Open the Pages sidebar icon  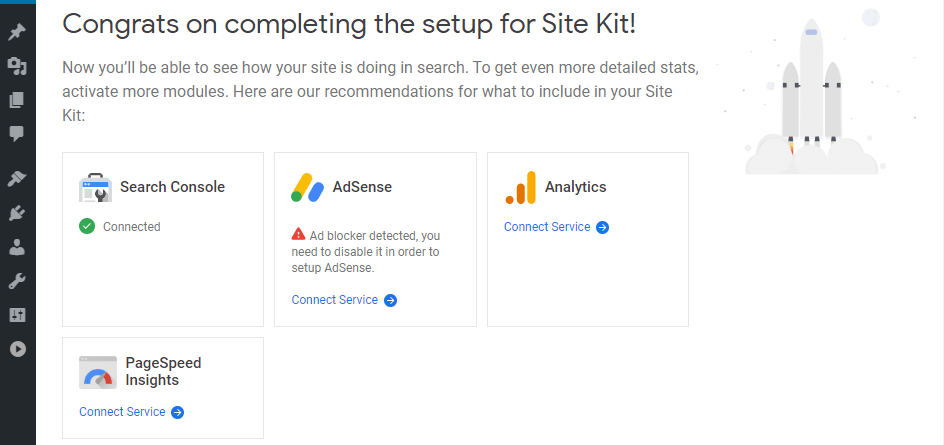tap(17, 100)
